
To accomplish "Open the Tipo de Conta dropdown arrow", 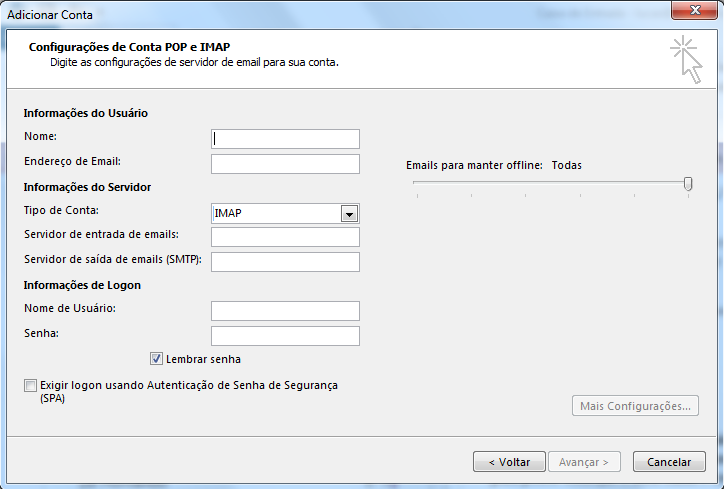I will coord(349,213).
